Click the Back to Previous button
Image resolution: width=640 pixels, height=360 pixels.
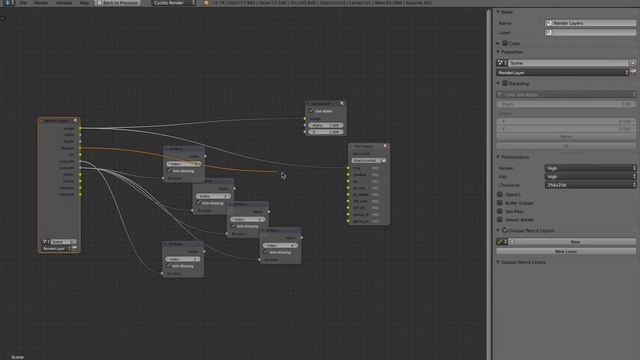(117, 2)
